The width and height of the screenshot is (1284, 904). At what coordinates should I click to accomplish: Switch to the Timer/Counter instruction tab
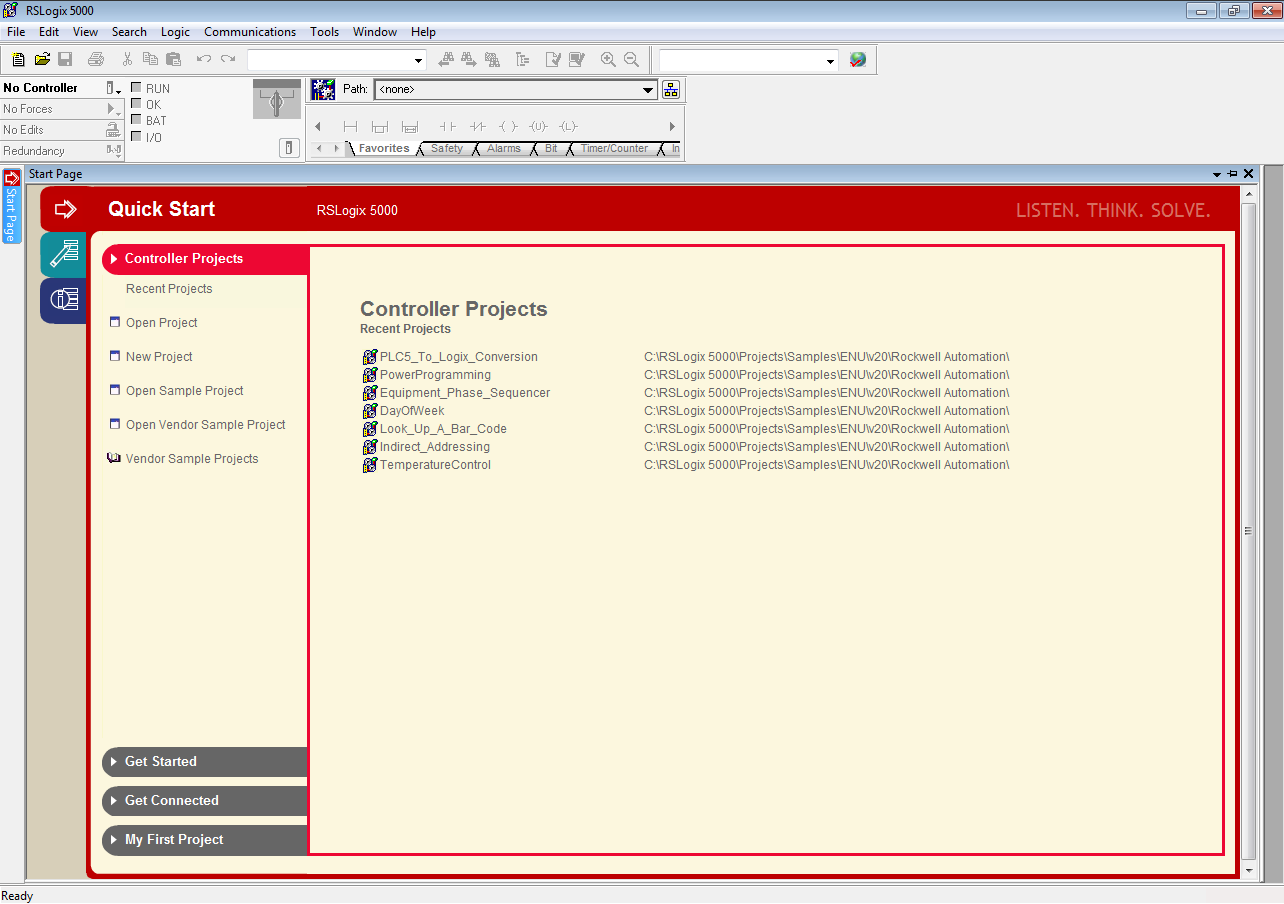pos(614,148)
